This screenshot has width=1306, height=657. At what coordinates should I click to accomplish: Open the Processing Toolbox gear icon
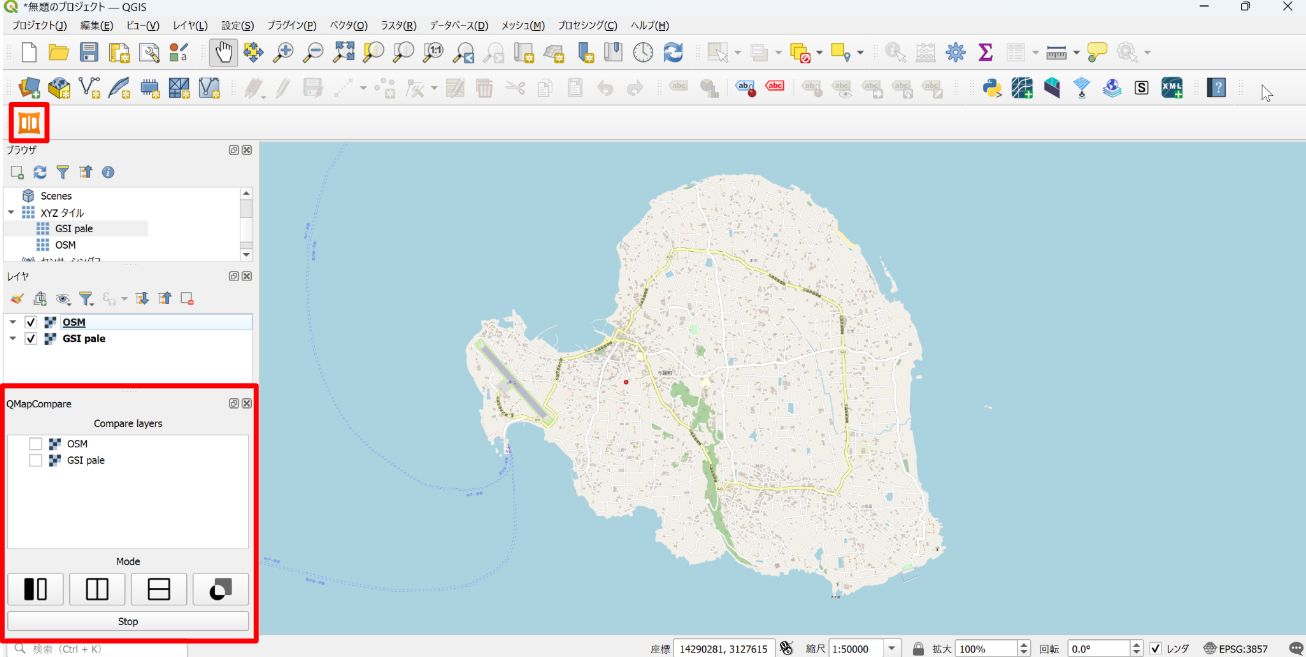955,52
